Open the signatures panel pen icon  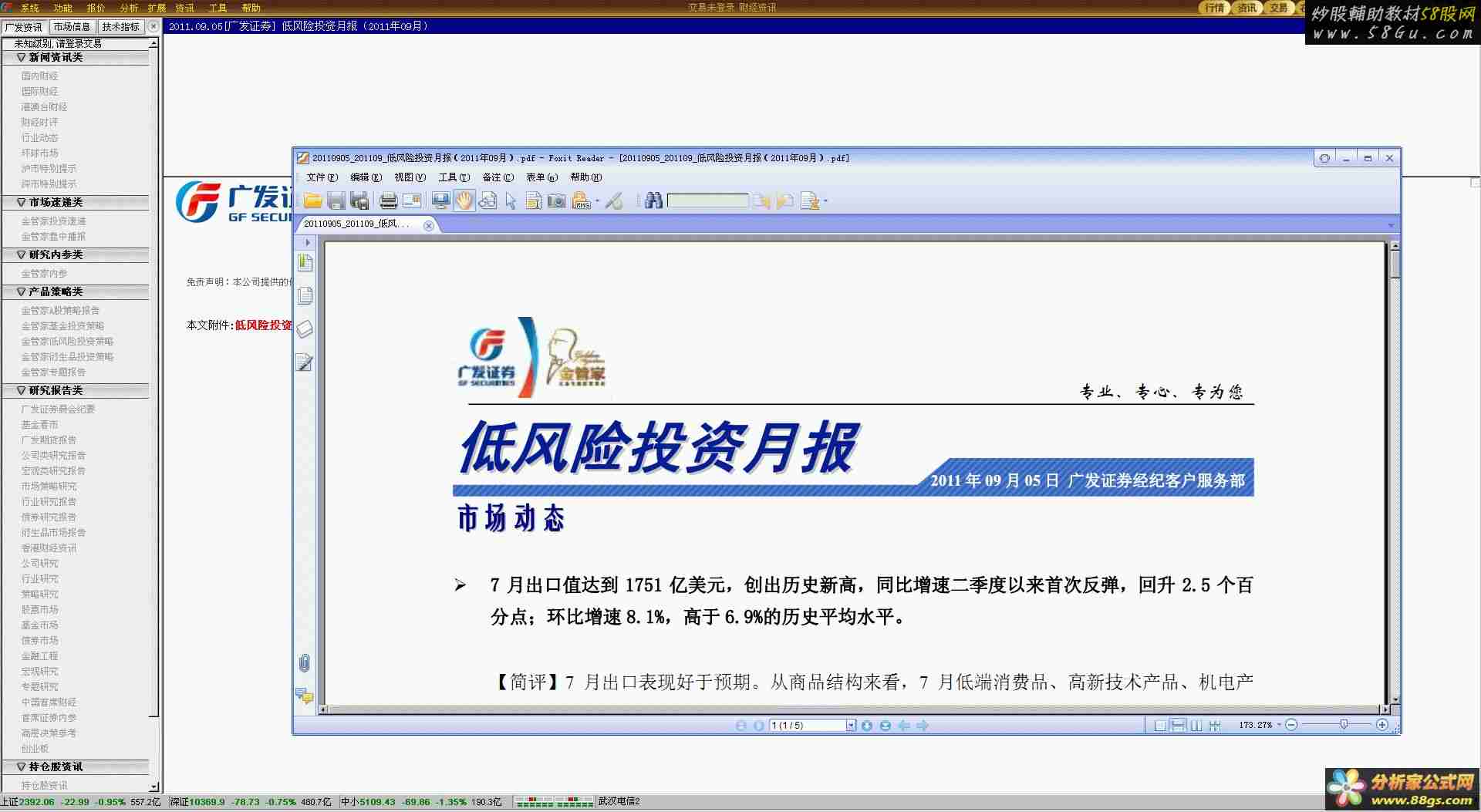(x=305, y=362)
